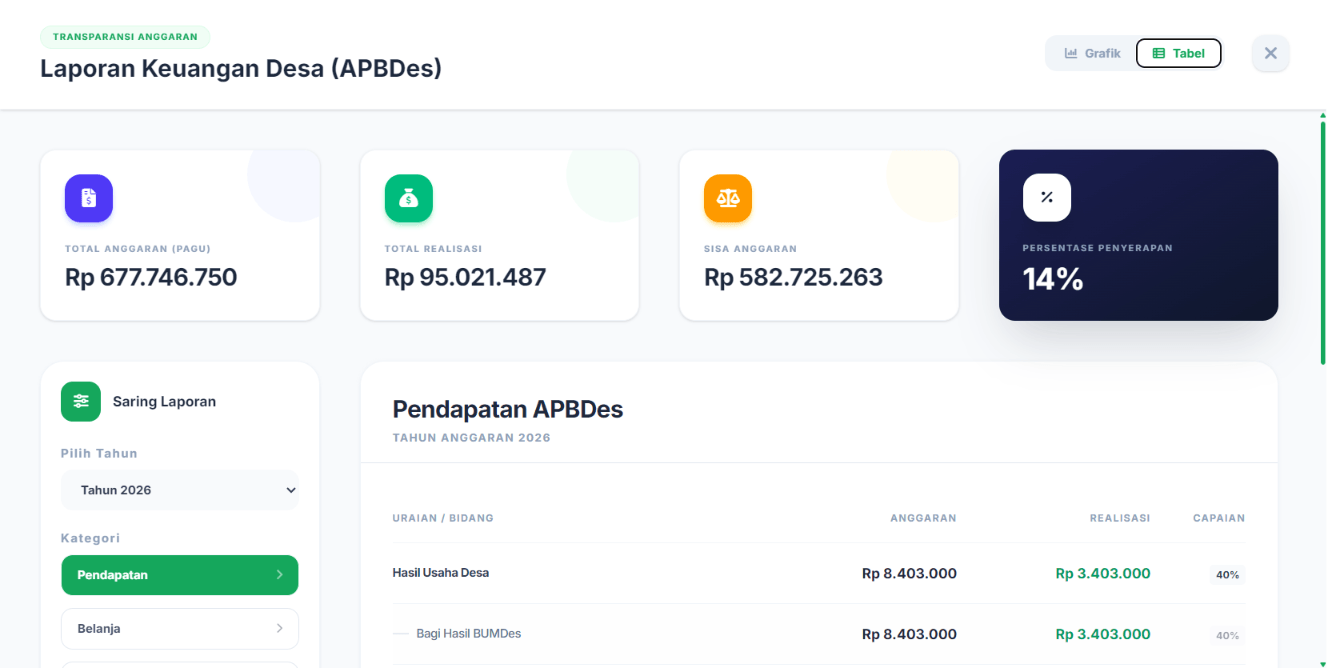Screen dimensions: 1327x668
Task: Switch to Grafik chart view
Action: 1092,53
